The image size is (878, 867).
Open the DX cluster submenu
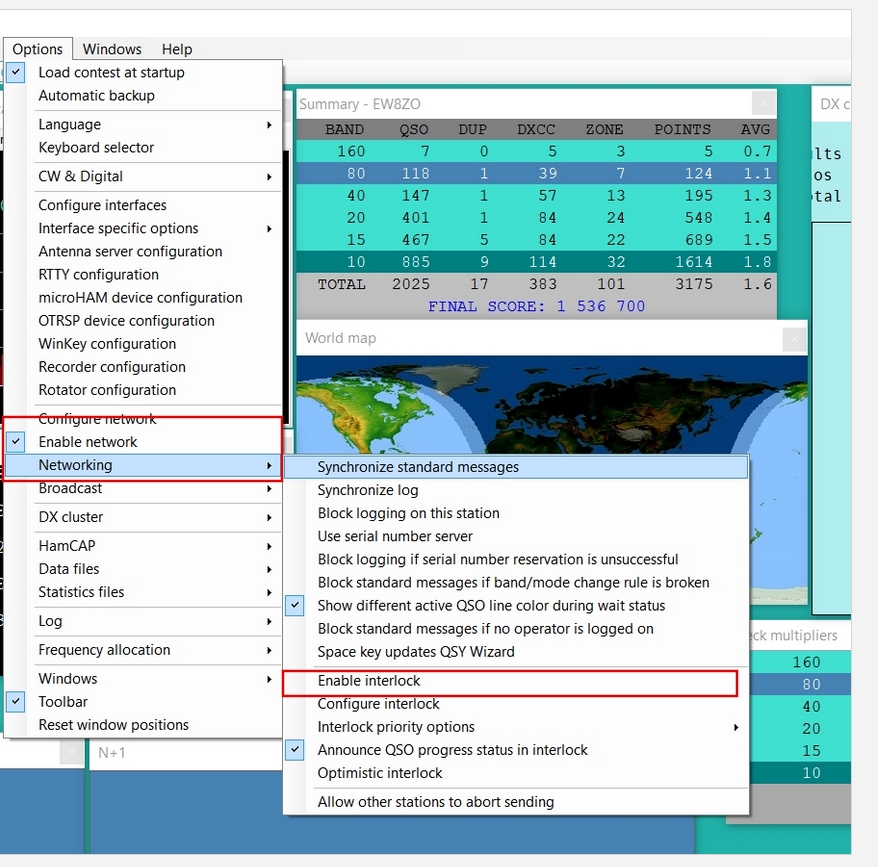point(70,517)
